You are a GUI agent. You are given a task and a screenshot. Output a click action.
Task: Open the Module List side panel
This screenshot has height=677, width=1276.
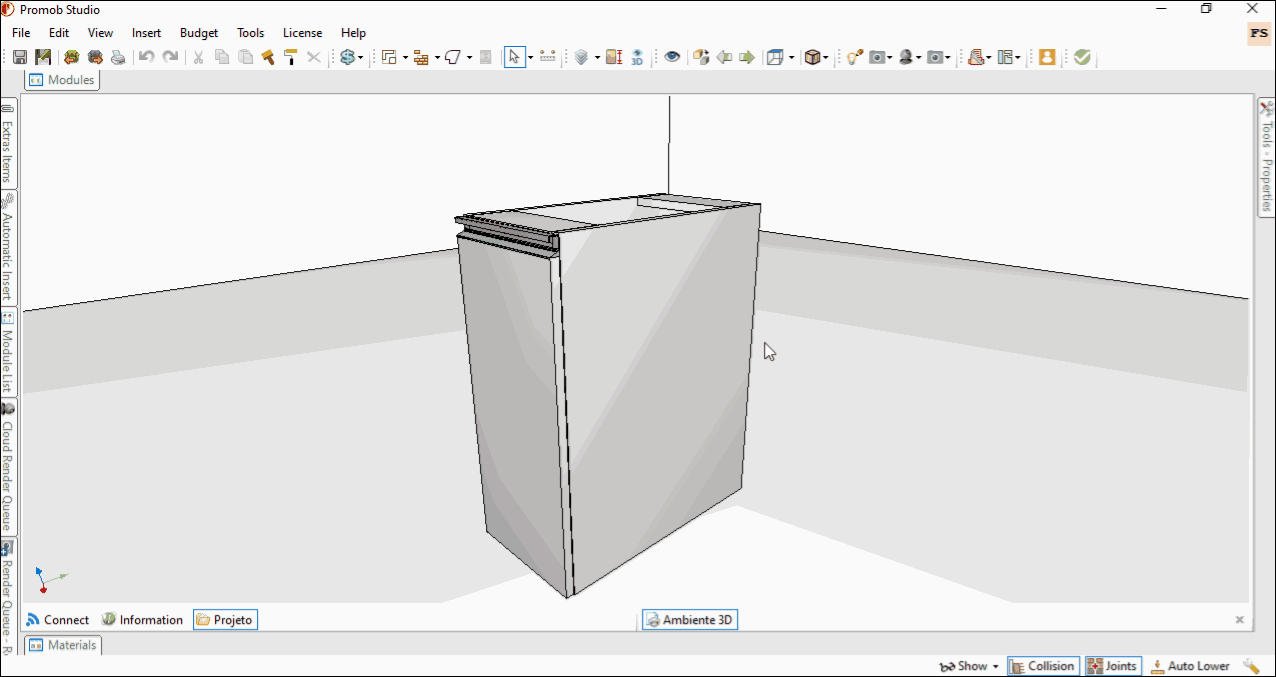click(x=8, y=352)
